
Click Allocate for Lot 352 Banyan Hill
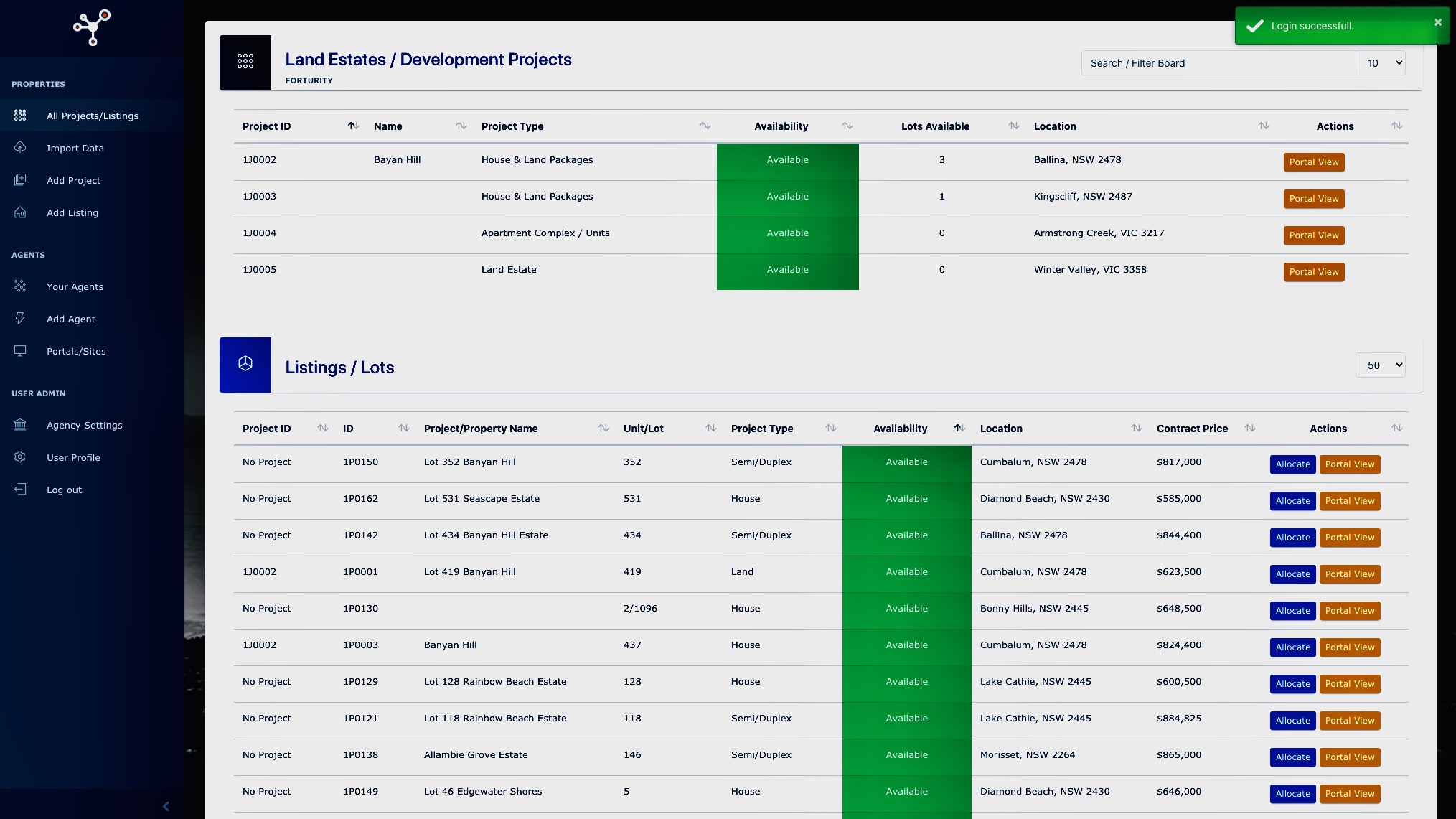1292,464
